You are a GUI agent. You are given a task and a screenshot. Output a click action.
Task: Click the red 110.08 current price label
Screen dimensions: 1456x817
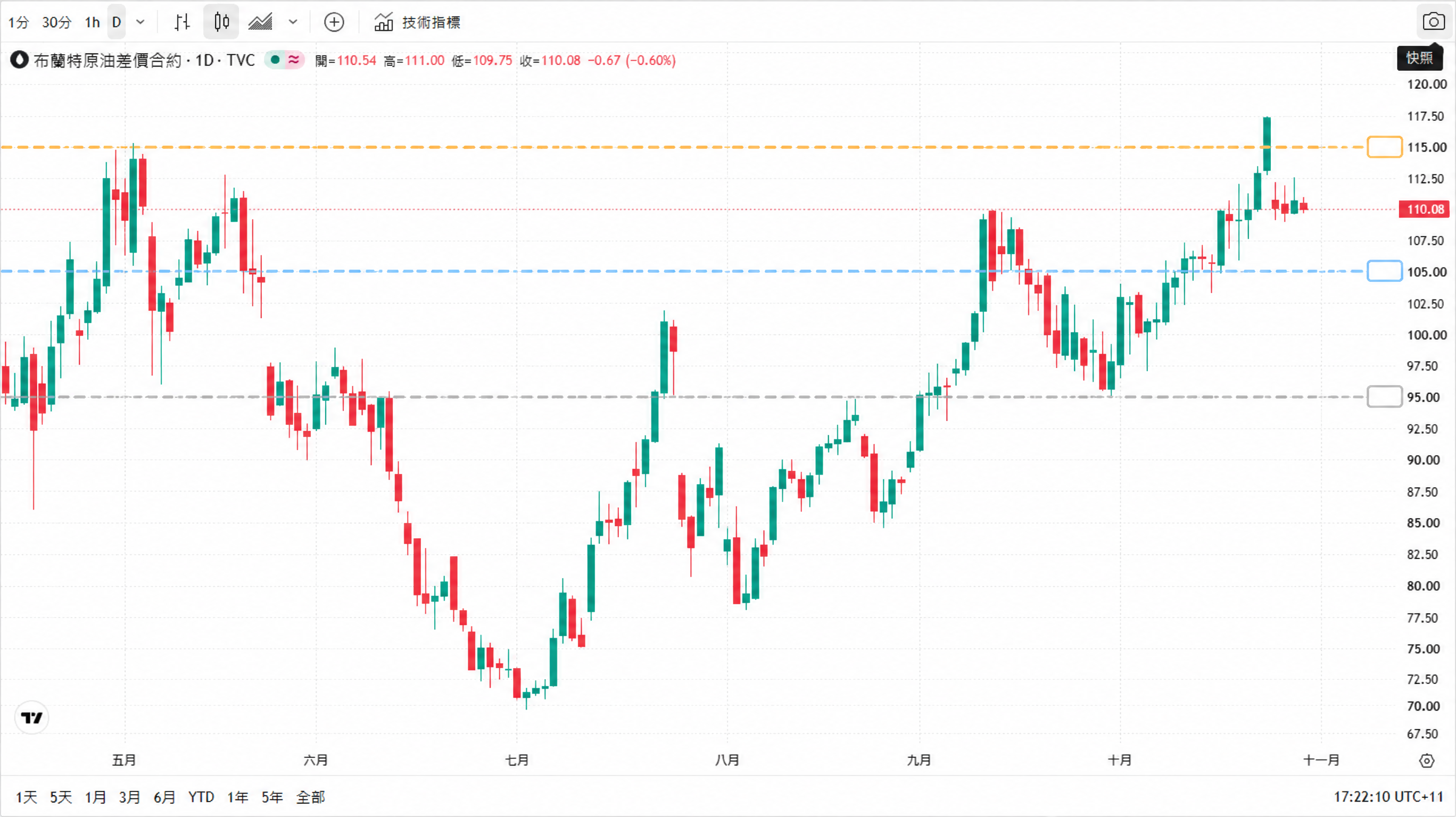[x=1425, y=209]
